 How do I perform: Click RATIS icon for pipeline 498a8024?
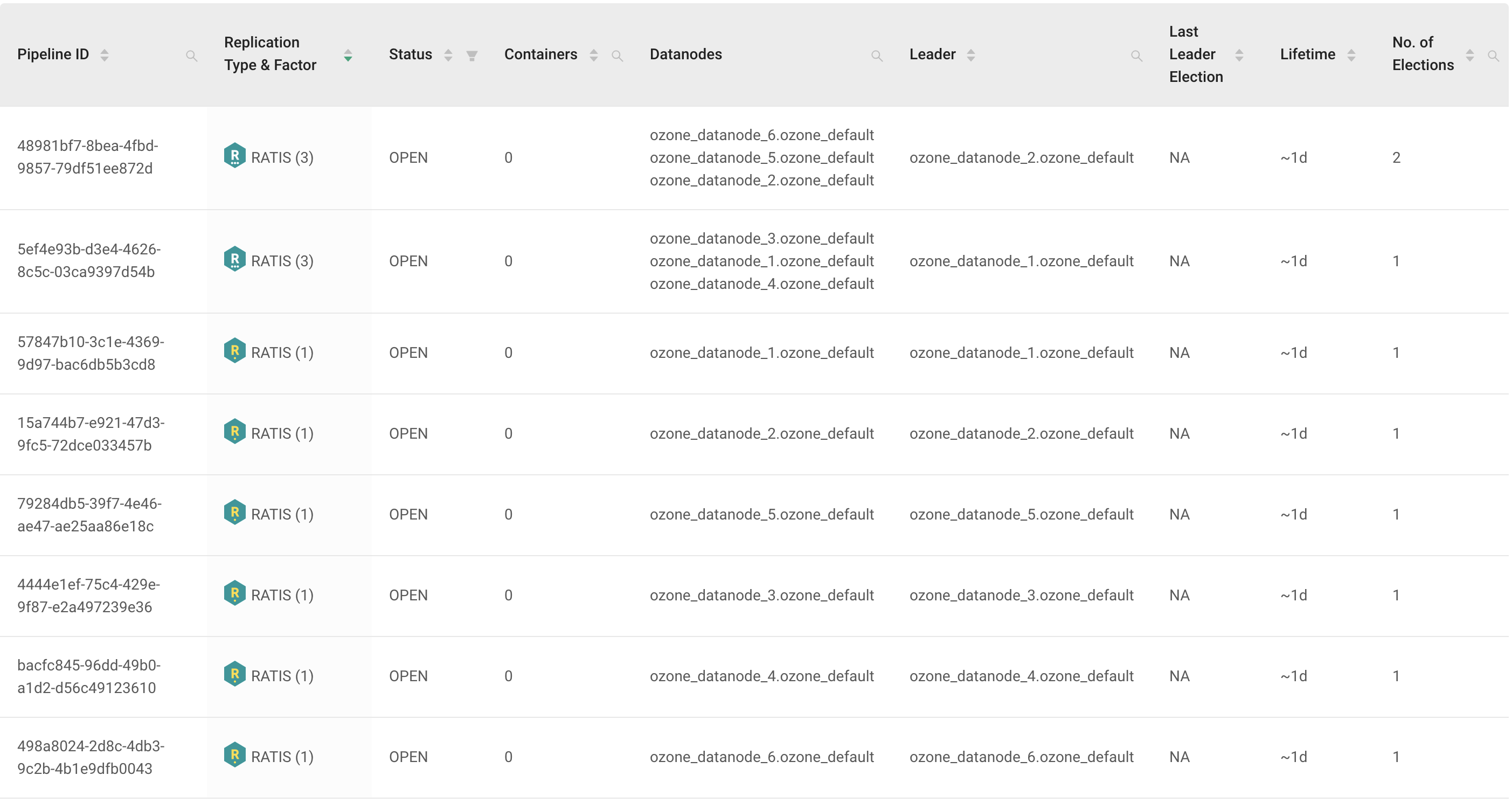(x=235, y=755)
